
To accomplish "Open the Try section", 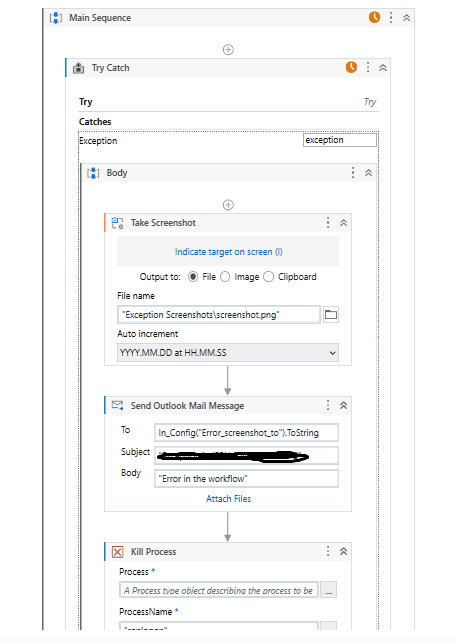I will coord(228,102).
